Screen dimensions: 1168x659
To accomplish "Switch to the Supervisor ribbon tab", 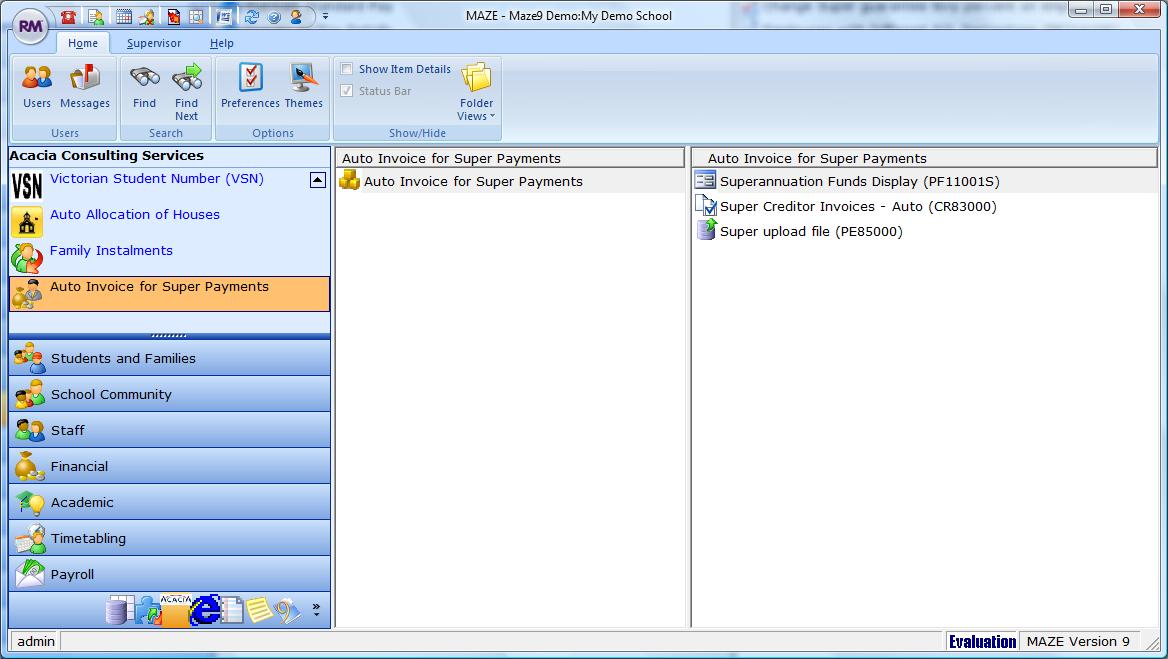I will coord(153,43).
